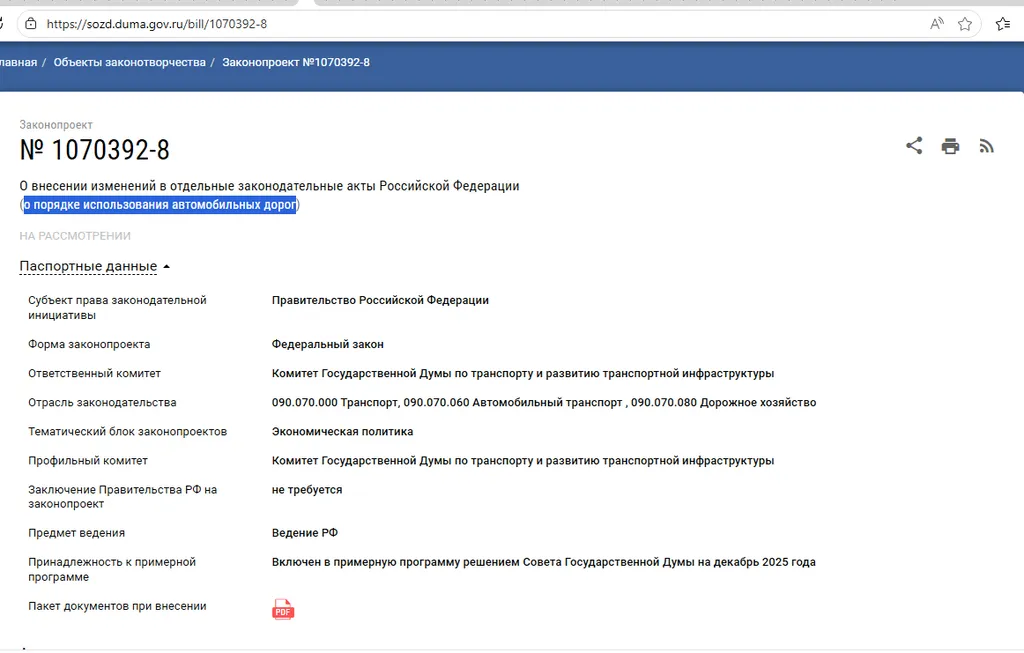1024x653 pixels.
Task: Click the Ответственный комитет transport committee value
Action: click(522, 373)
